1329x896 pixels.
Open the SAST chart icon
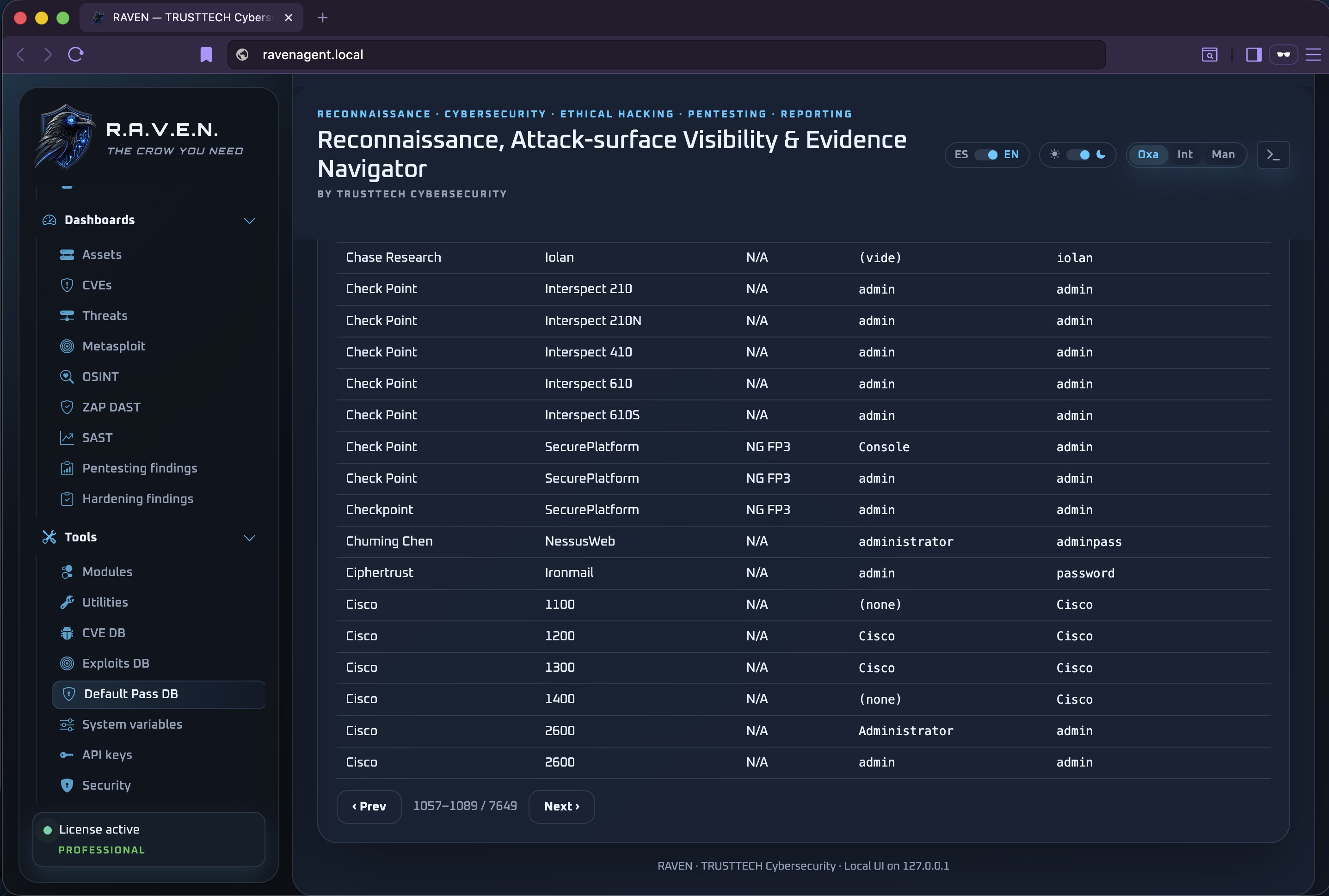pos(67,438)
